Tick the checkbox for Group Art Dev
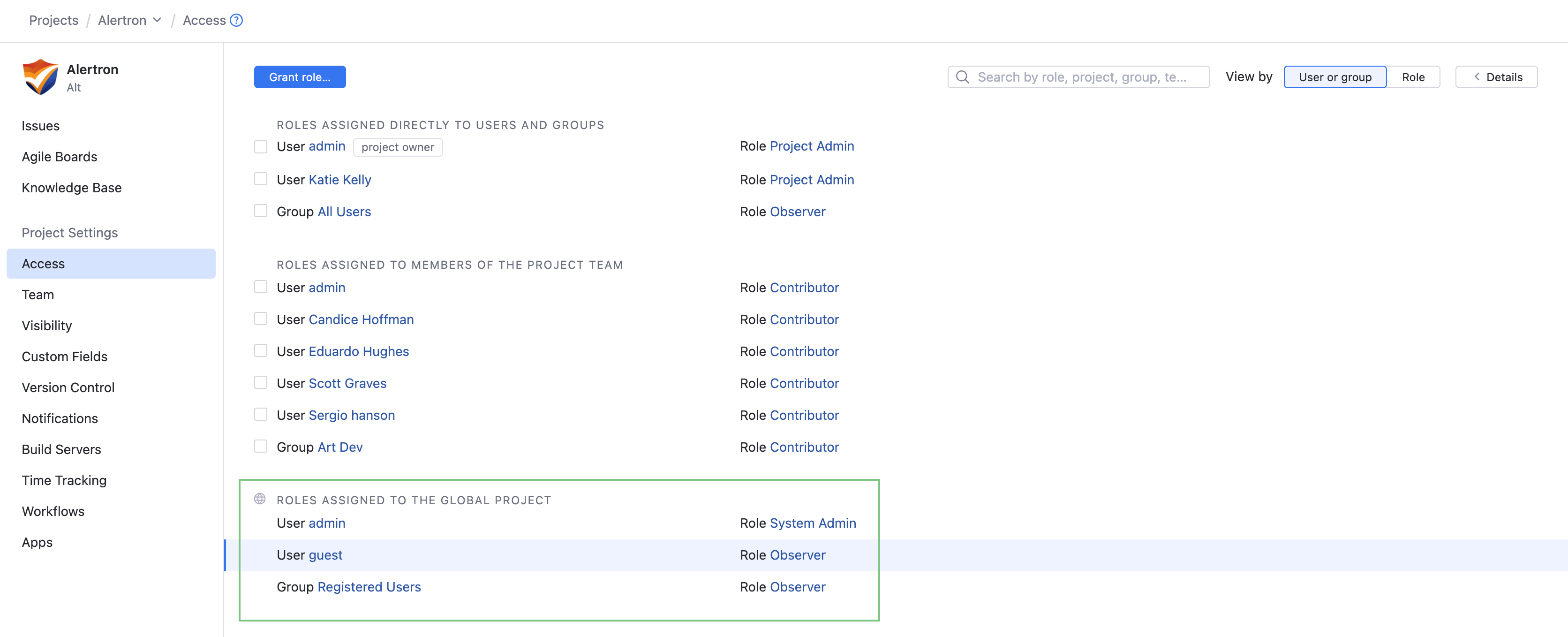Image resolution: width=1568 pixels, height=637 pixels. pos(261,446)
